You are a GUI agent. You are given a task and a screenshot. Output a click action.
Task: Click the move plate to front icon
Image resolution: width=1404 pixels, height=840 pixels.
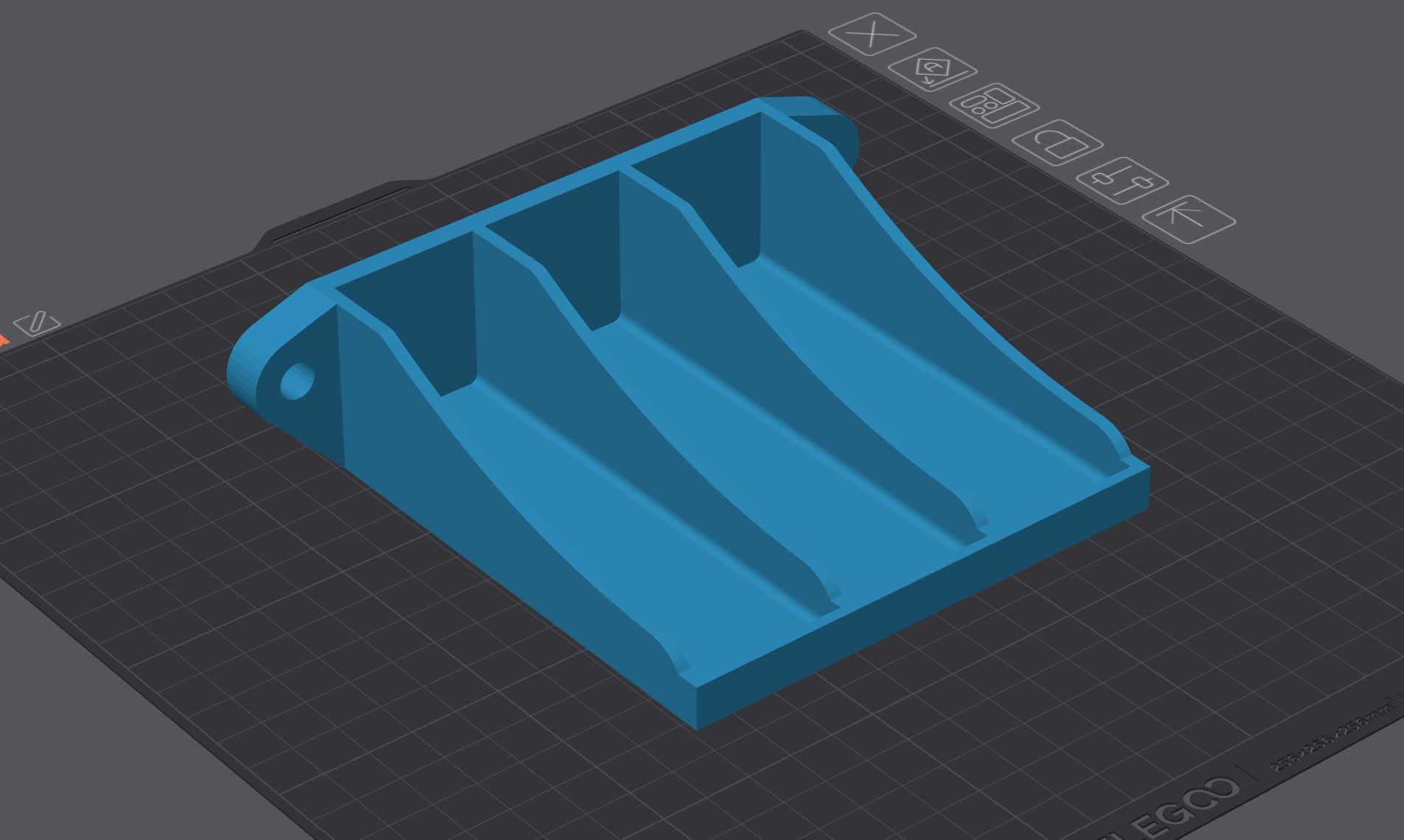pyautogui.click(x=1189, y=219)
